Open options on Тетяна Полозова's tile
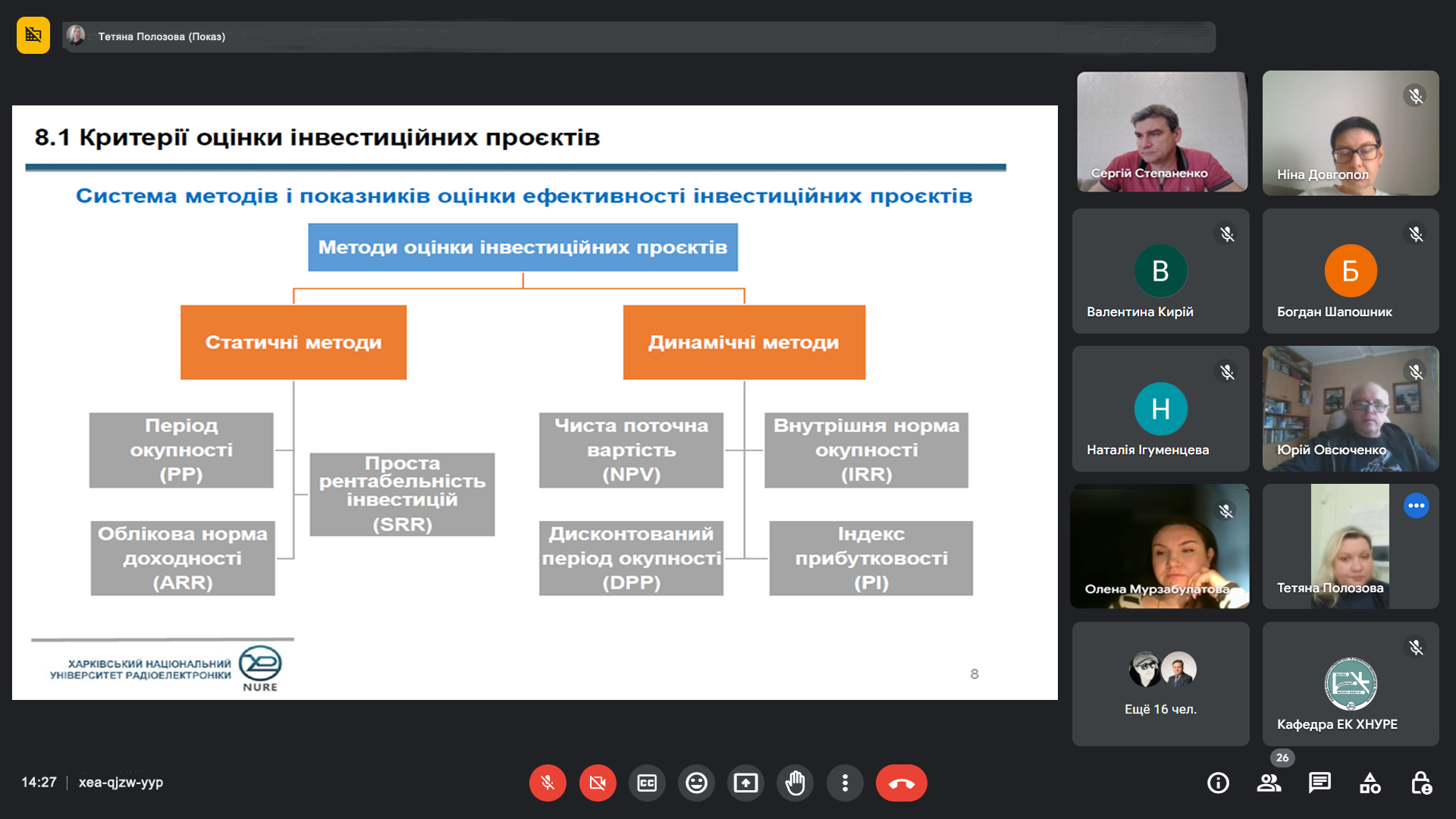 pyautogui.click(x=1416, y=506)
